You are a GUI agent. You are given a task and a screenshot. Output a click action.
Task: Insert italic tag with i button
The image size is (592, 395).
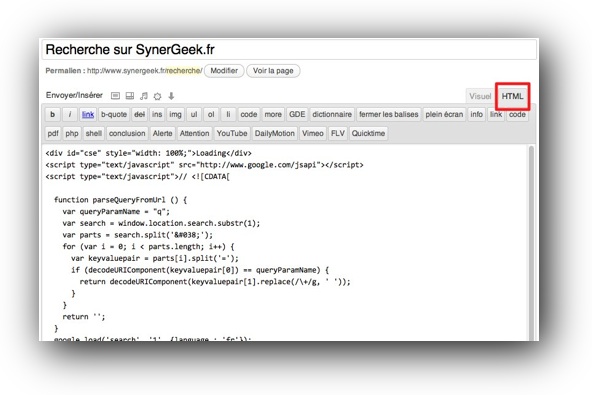[70, 114]
